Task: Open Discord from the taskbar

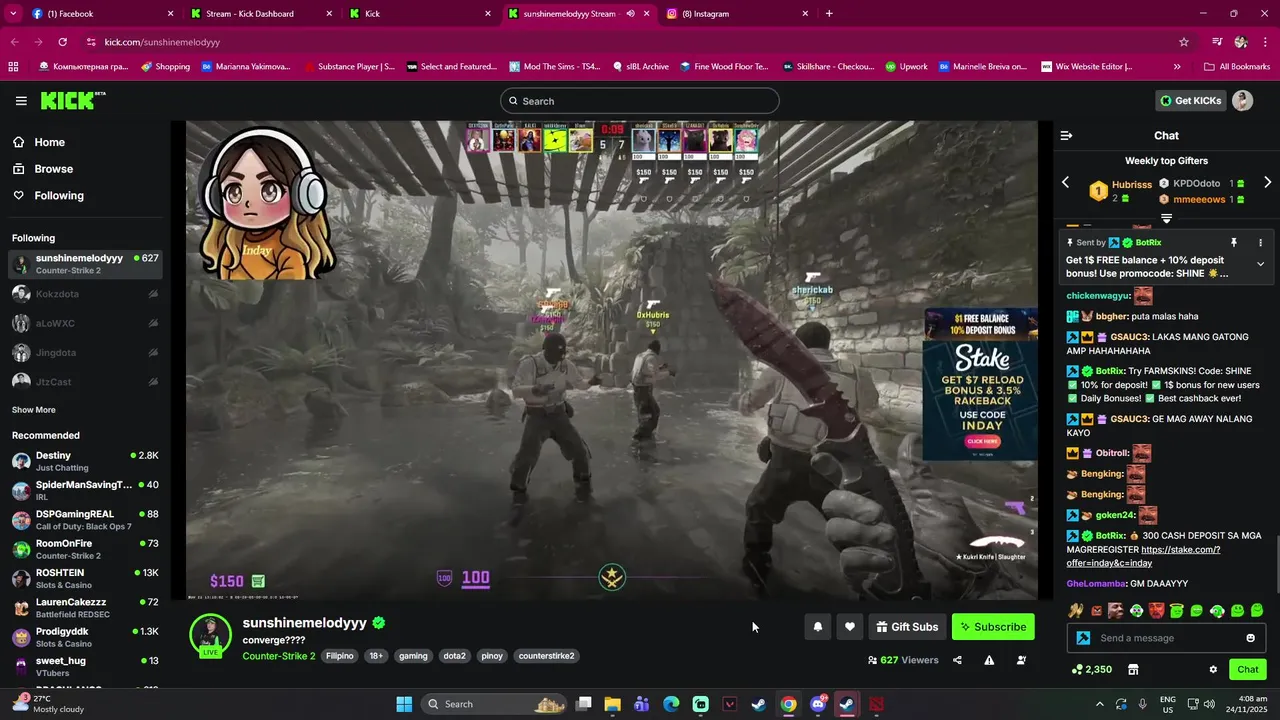Action: (818, 704)
